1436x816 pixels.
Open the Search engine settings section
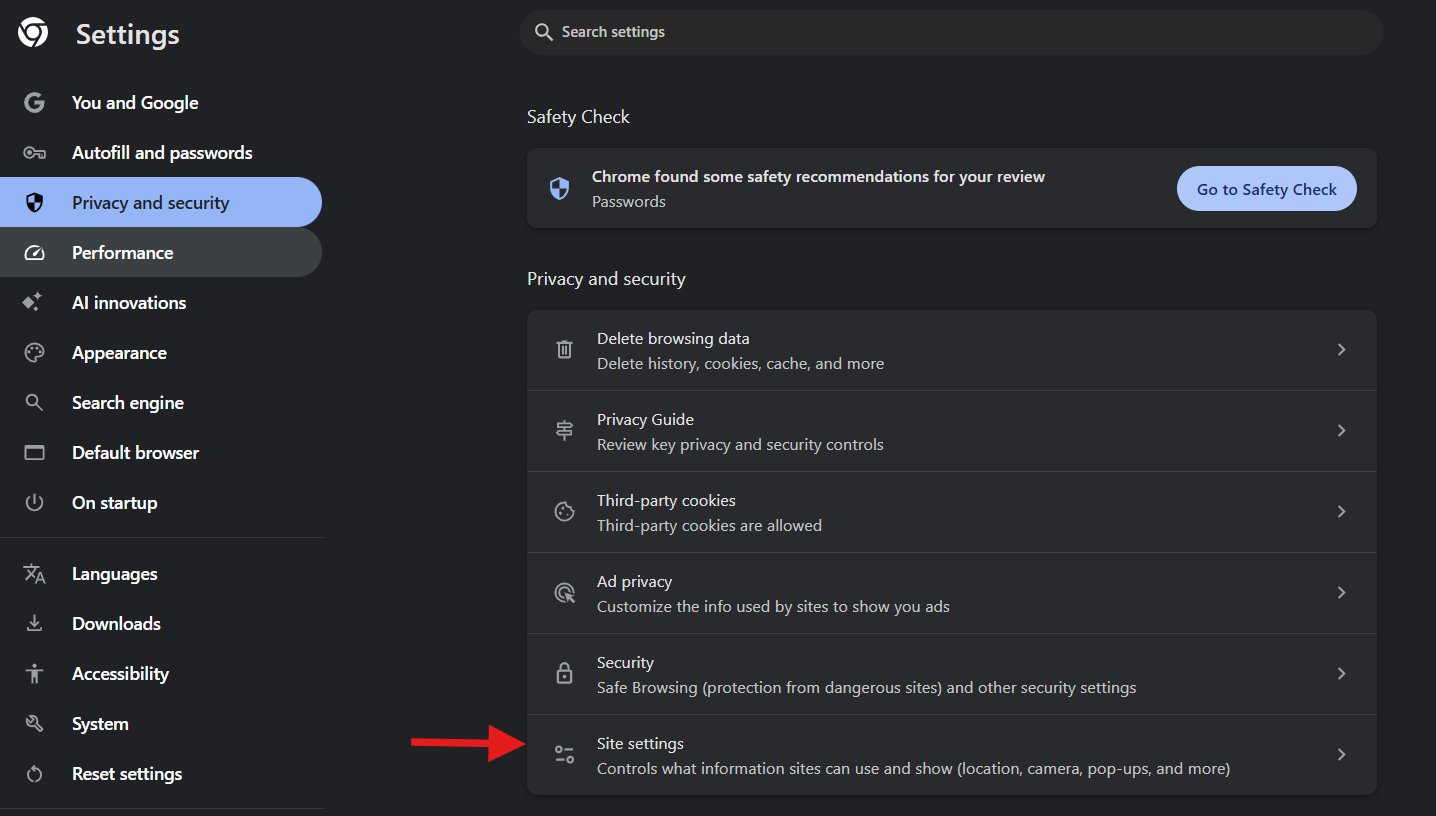click(127, 403)
